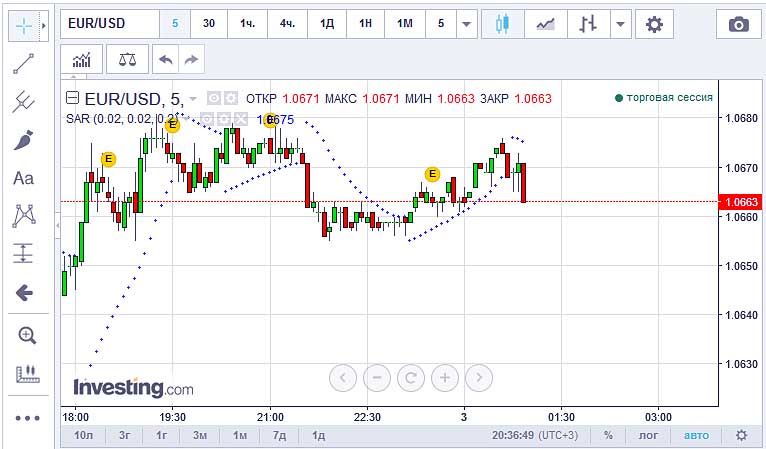766x449 pixels.
Task: Set date range to 10л
Action: [x=84, y=435]
